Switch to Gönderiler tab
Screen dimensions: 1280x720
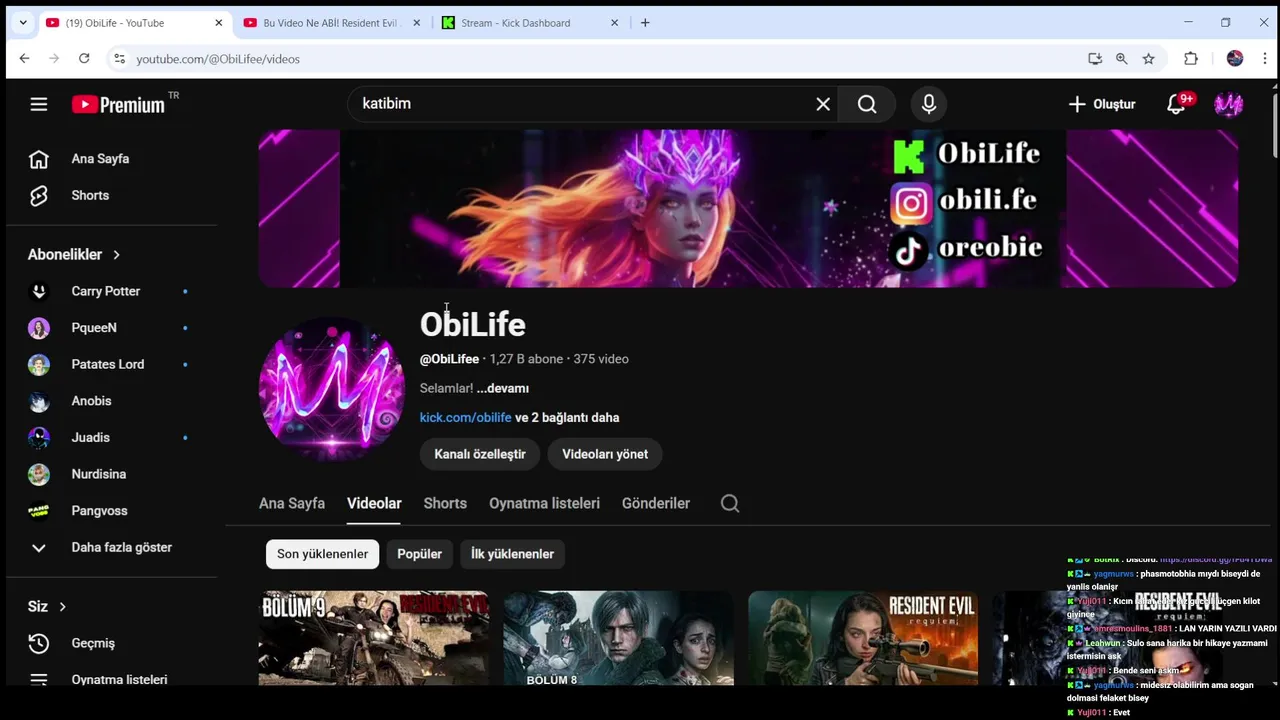pos(656,503)
